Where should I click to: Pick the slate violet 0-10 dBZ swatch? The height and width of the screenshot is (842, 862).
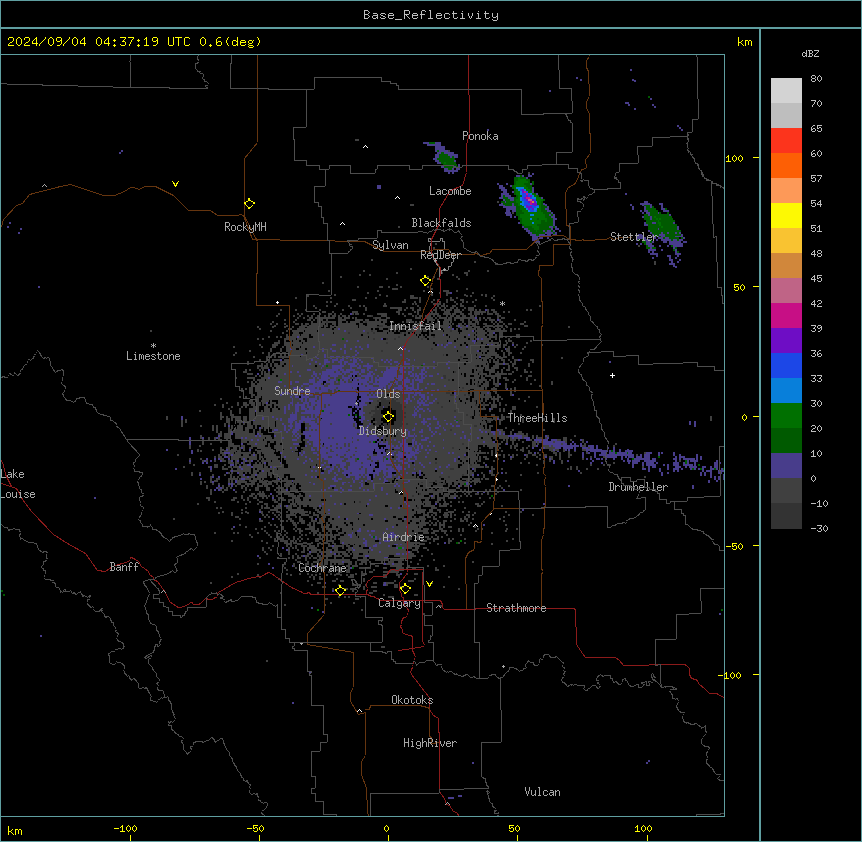point(786,466)
